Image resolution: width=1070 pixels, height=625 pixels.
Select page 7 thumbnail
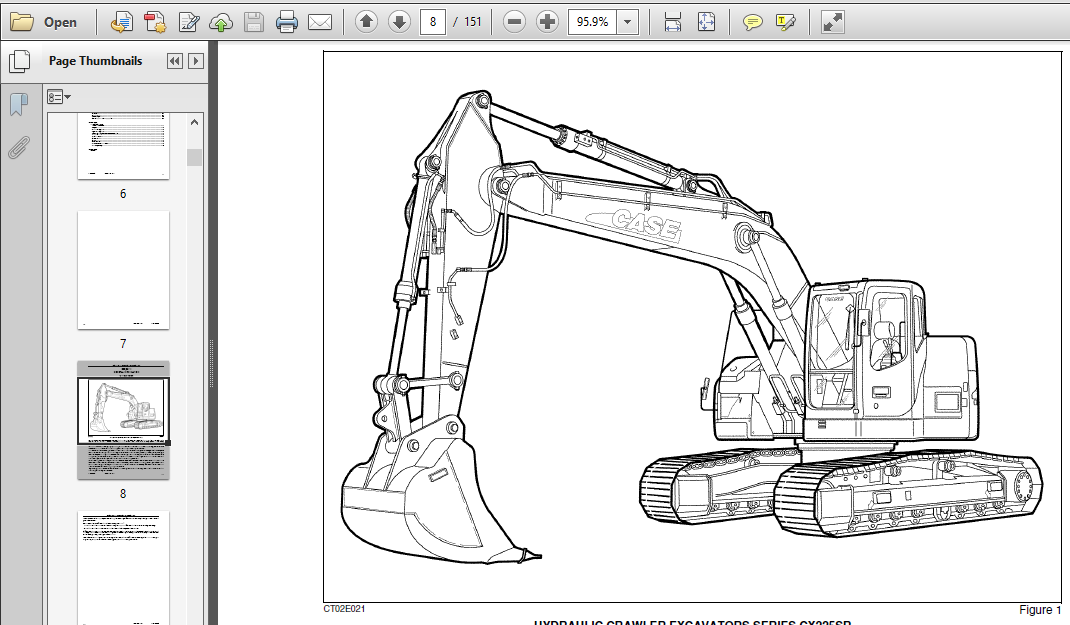click(x=123, y=270)
